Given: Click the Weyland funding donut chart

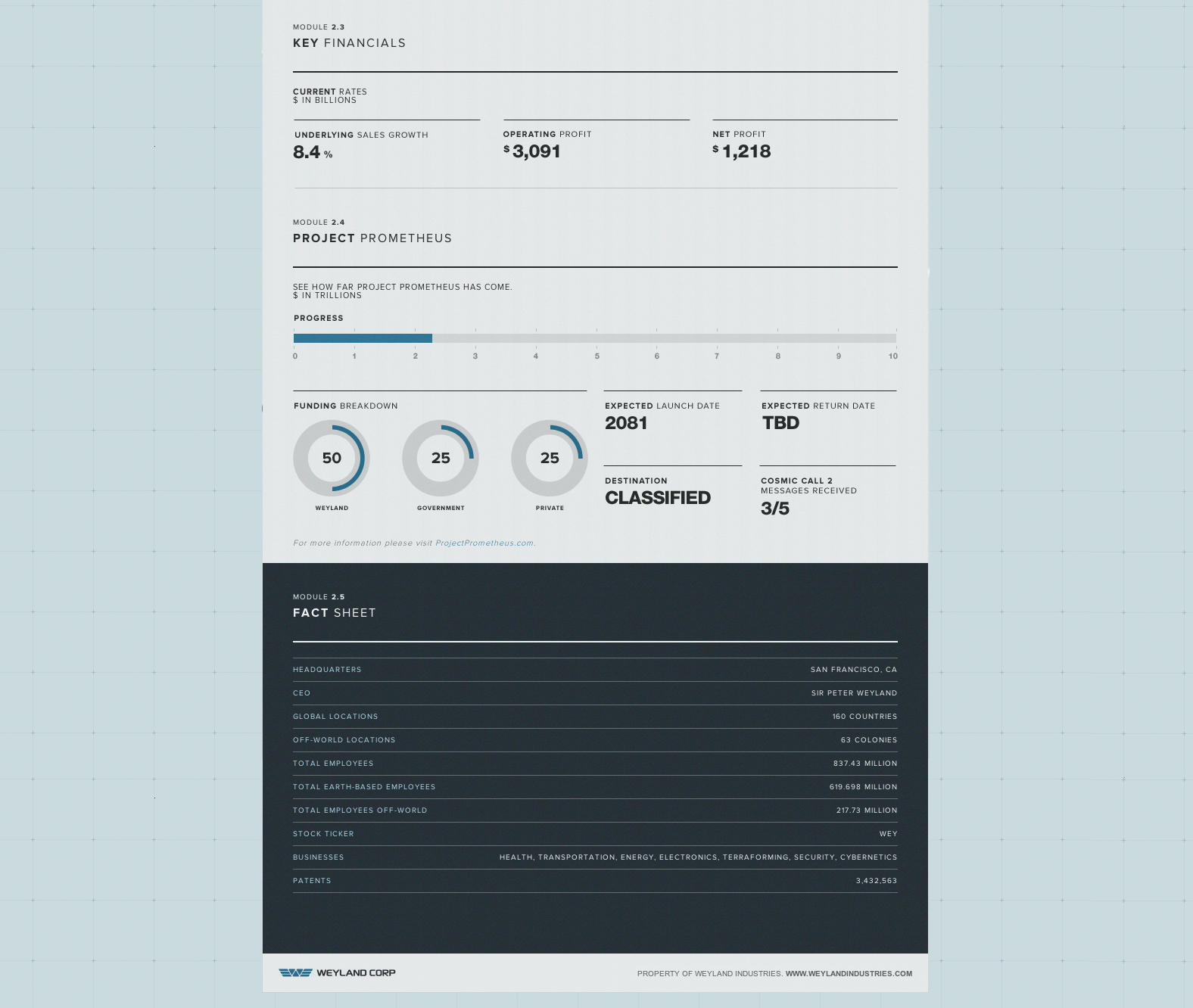Looking at the screenshot, I should click(x=332, y=459).
